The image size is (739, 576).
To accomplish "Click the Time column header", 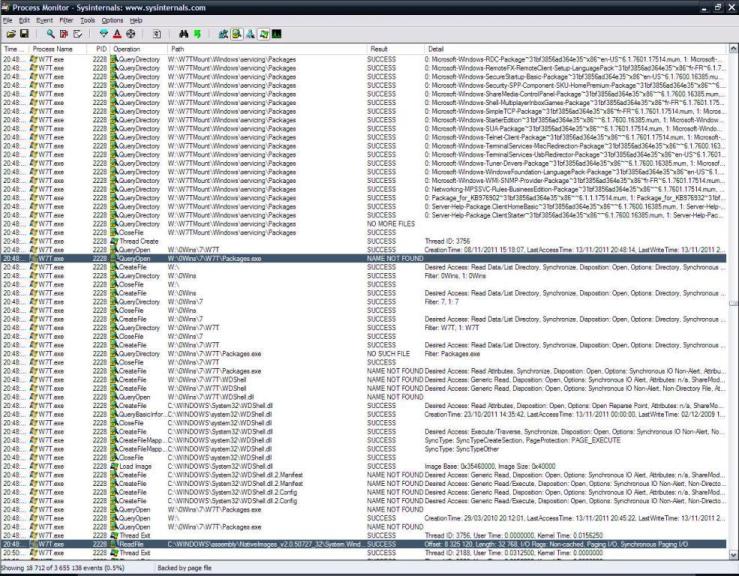I will tap(15, 49).
